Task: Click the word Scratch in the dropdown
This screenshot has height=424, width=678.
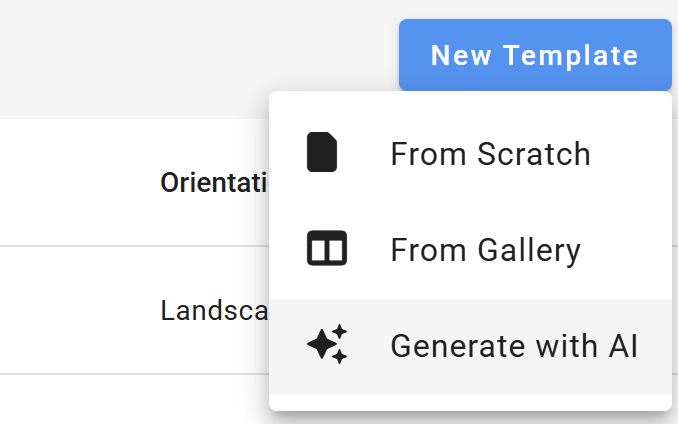Action: (x=534, y=154)
